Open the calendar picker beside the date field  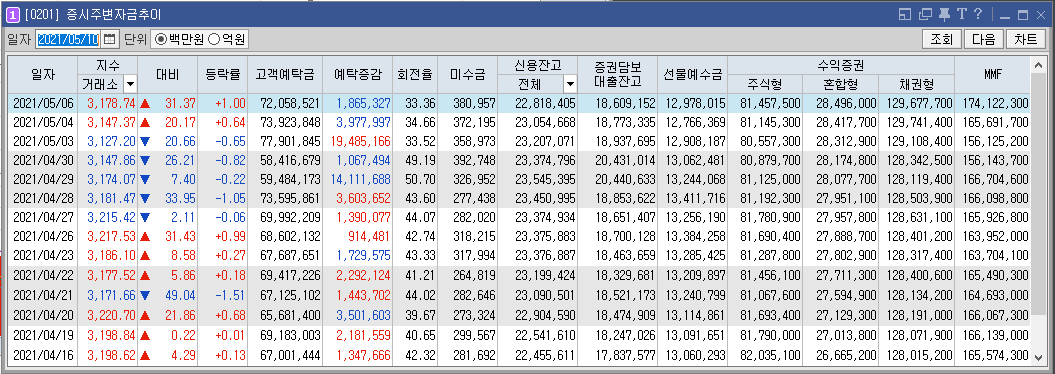point(110,39)
